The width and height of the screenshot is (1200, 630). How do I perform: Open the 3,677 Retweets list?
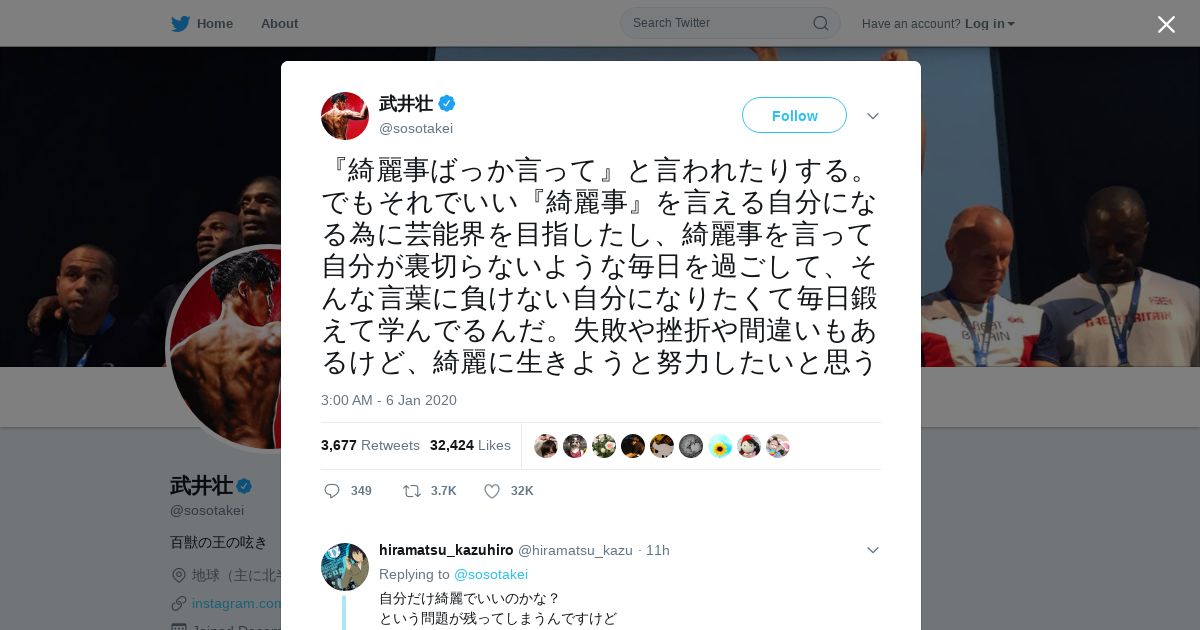click(370, 445)
